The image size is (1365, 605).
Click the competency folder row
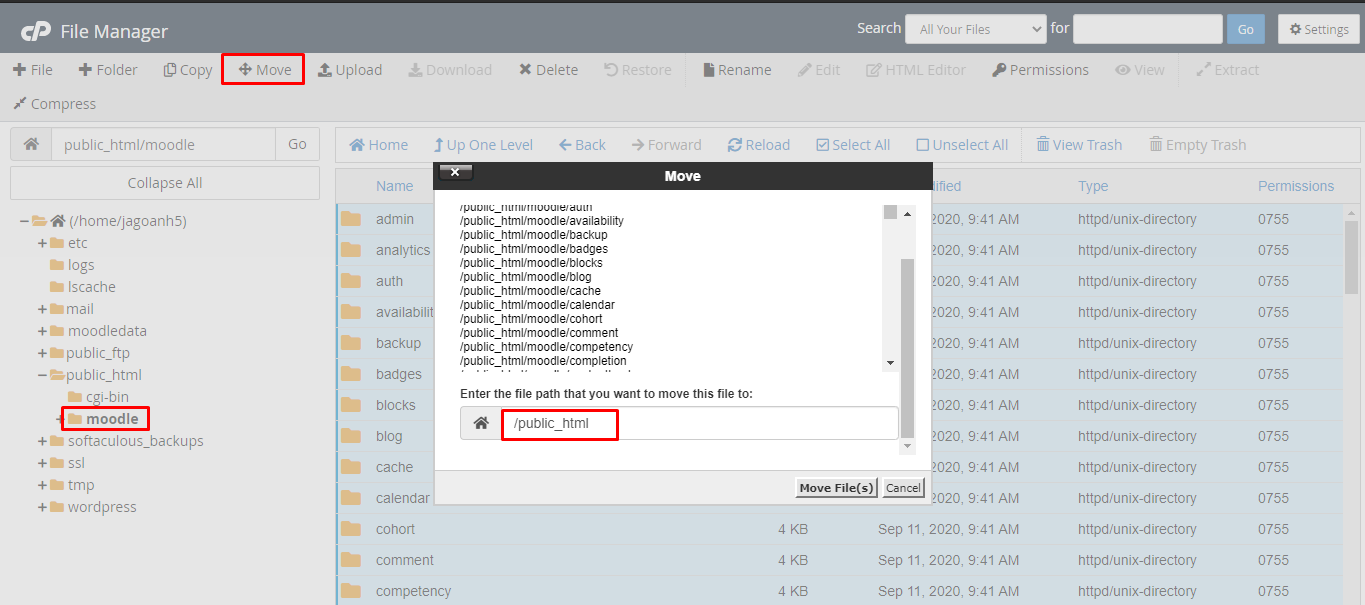(x=840, y=591)
